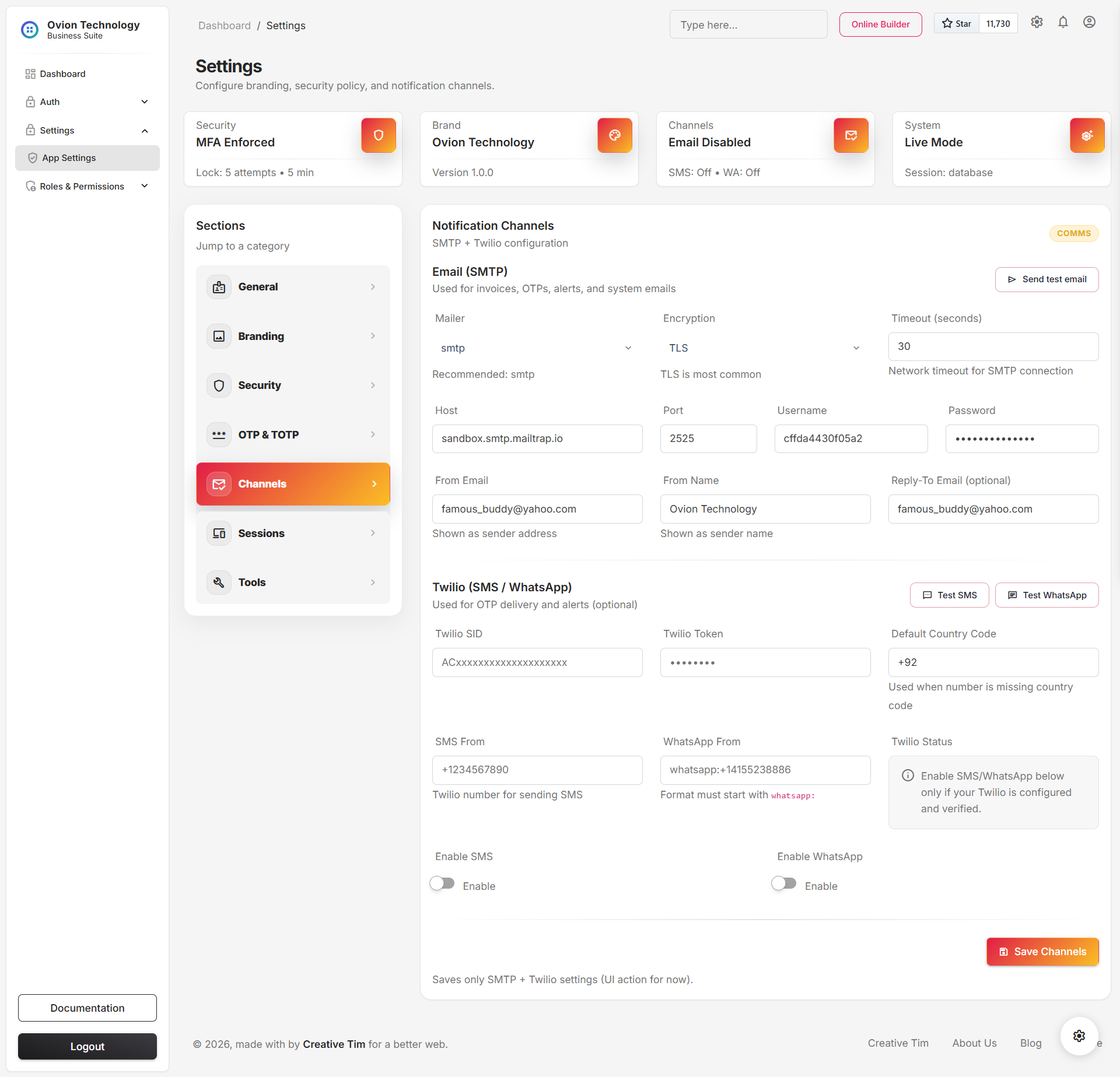Click the Send test email button
The image size is (1120, 1077).
click(x=1046, y=279)
